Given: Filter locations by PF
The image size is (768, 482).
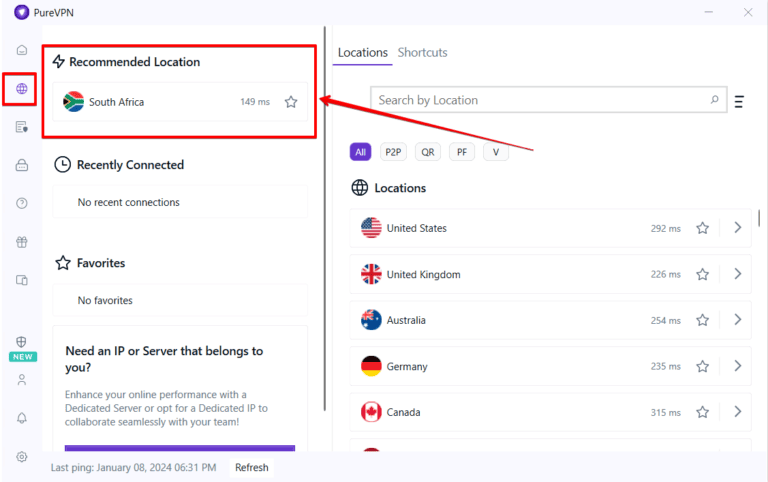Looking at the screenshot, I should 461,152.
